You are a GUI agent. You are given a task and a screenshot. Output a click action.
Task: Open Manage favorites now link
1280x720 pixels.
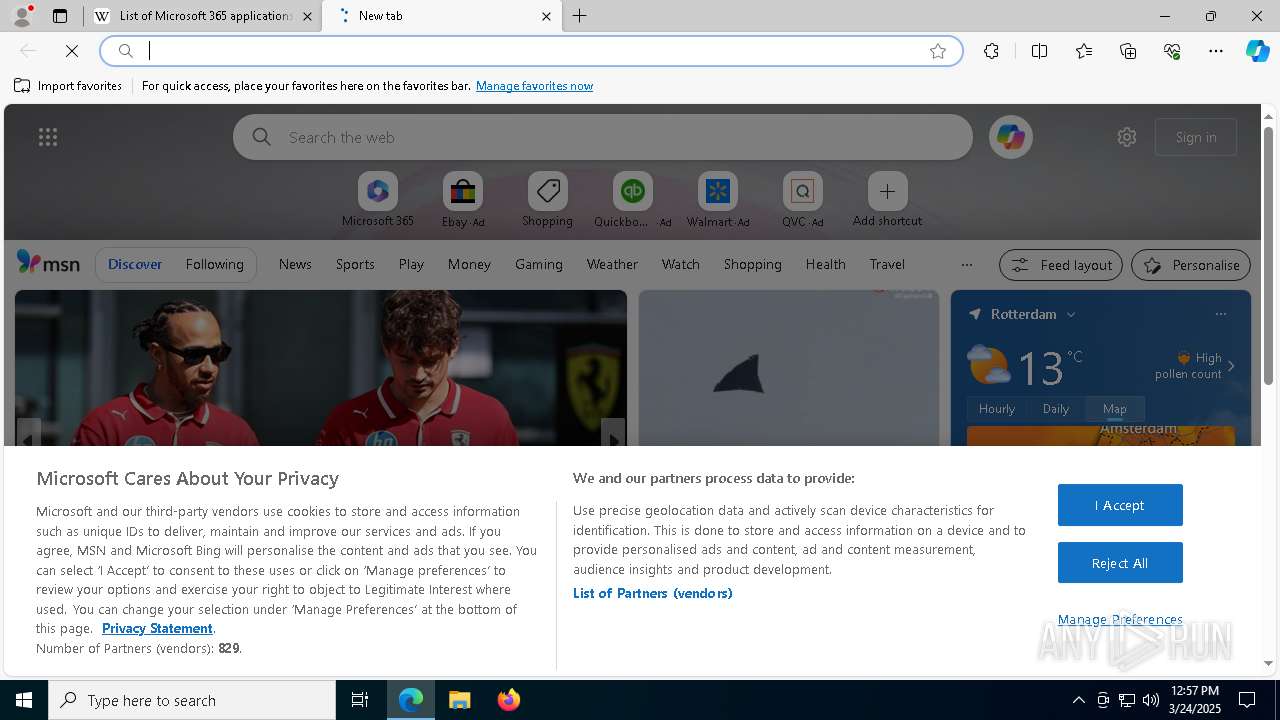point(534,86)
